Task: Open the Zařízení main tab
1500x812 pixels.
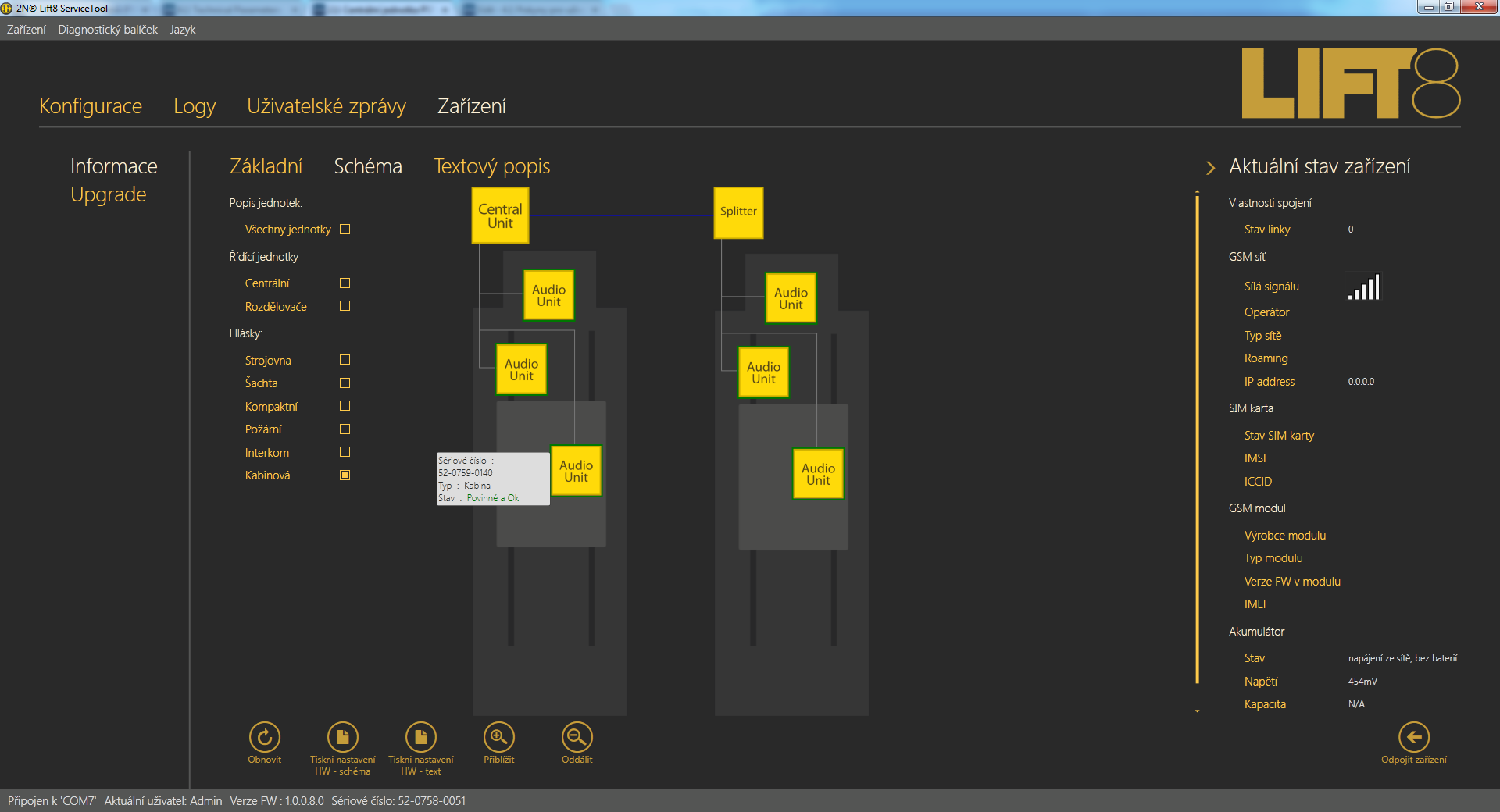Action: click(472, 106)
